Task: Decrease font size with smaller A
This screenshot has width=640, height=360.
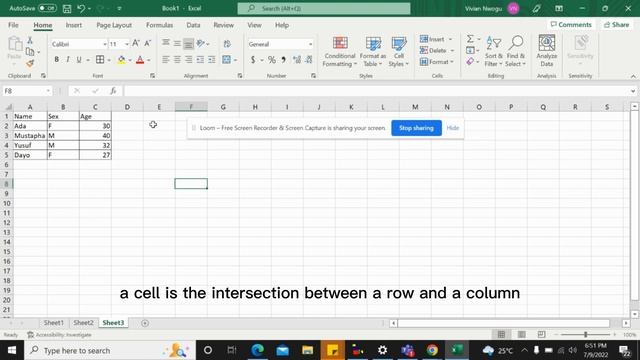Action: click(x=148, y=43)
